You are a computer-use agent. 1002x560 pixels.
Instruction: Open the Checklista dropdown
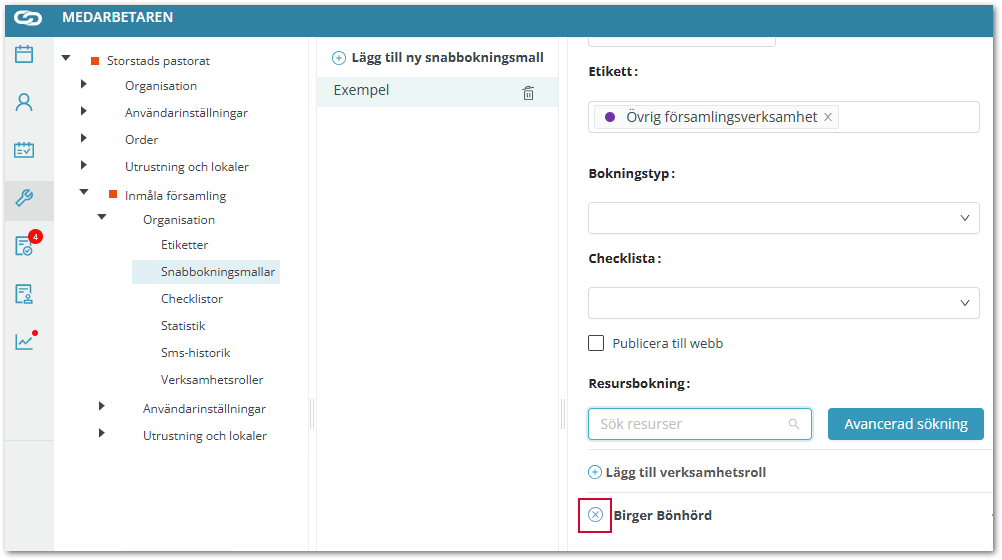point(783,302)
